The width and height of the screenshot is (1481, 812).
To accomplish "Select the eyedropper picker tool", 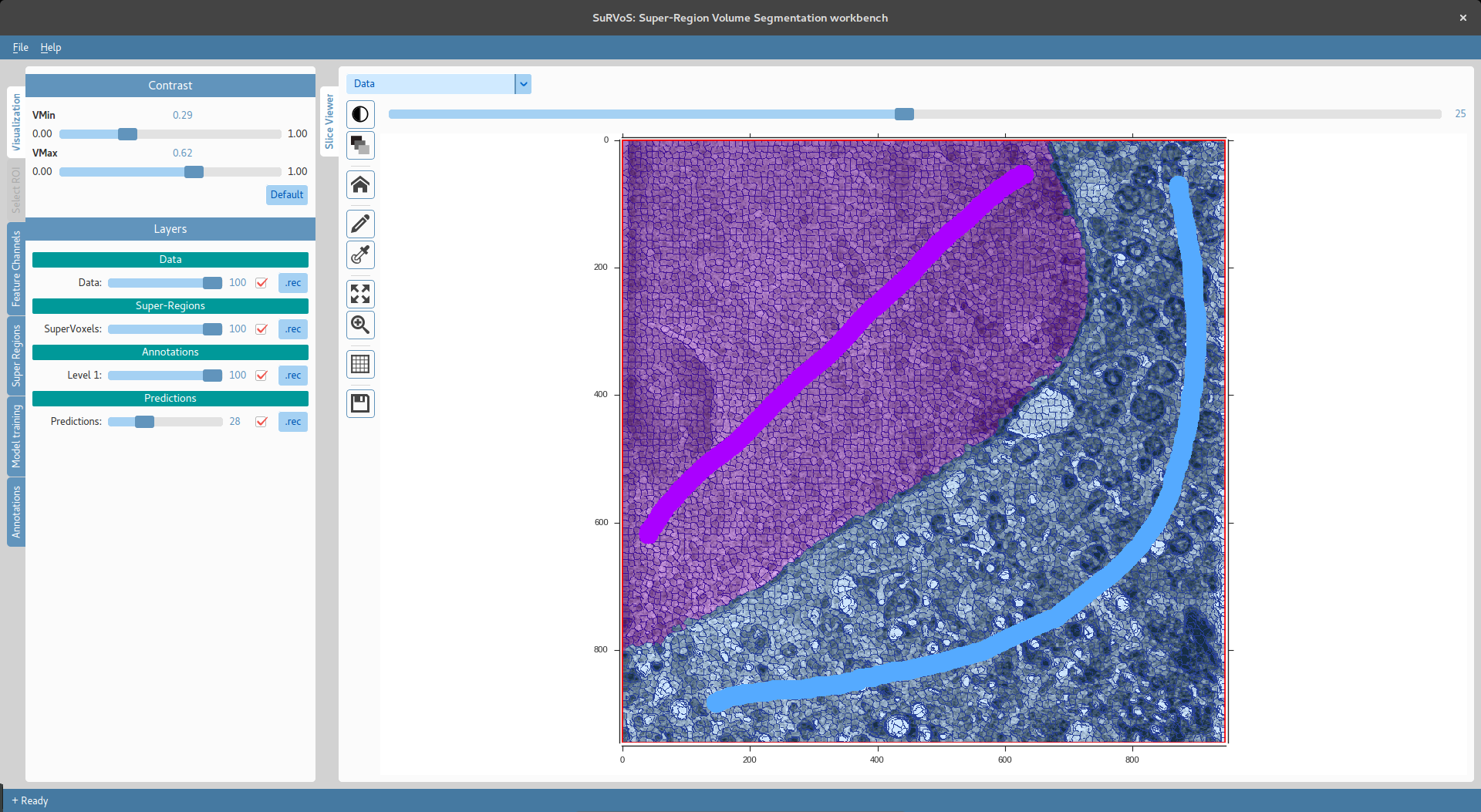I will coord(360,254).
